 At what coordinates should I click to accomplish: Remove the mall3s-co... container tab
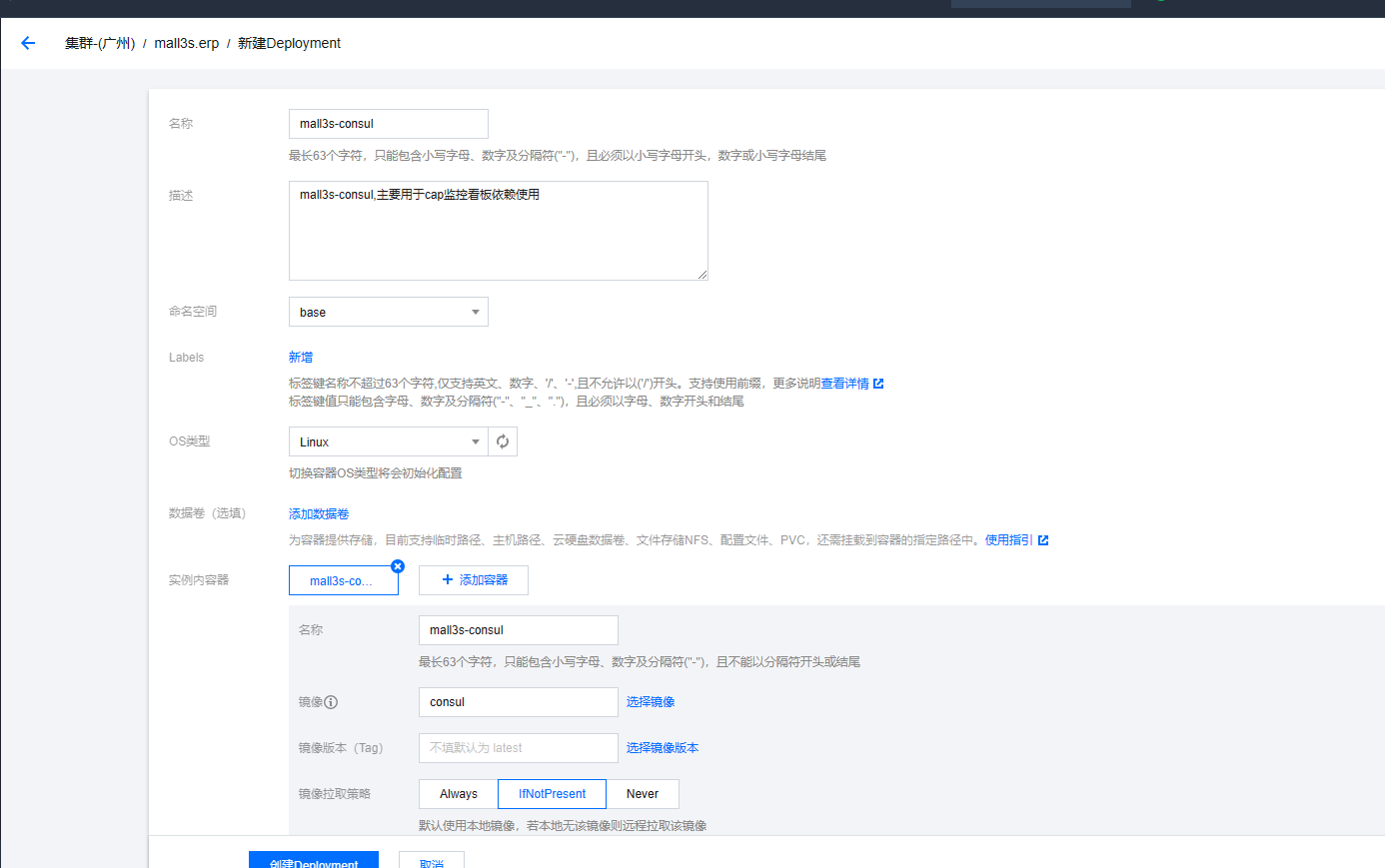(x=398, y=566)
